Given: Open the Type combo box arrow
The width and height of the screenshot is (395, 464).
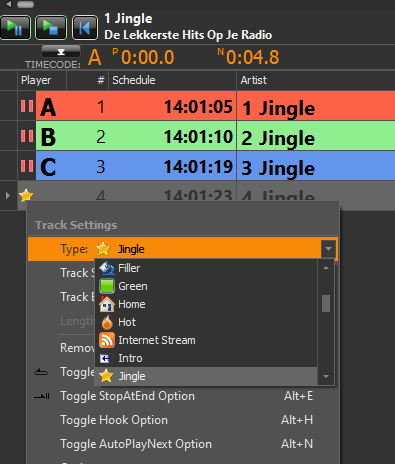Looking at the screenshot, I should pos(328,249).
